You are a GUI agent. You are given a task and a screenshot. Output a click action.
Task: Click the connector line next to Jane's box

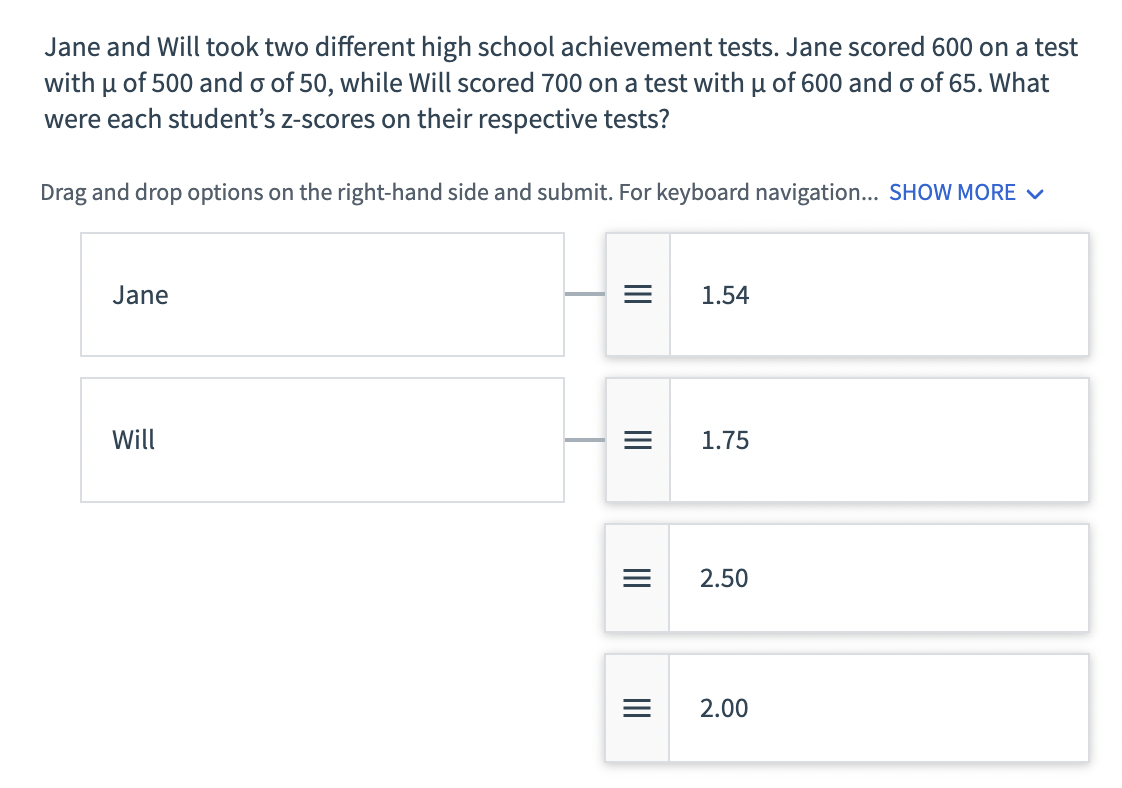585,294
